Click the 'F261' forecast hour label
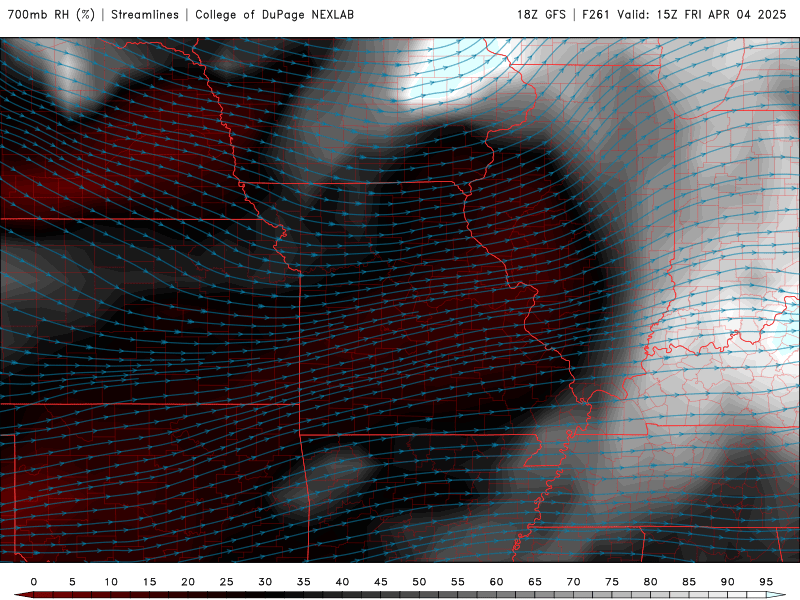The image size is (800, 600). coord(595,15)
